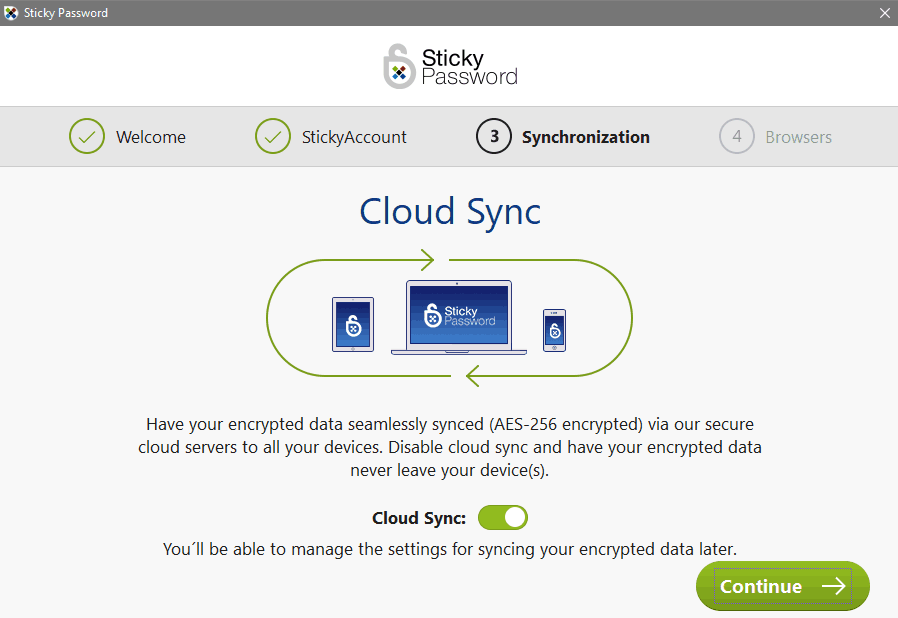Click the Cloud Sync label text
Image resolution: width=898 pixels, height=618 pixels.
click(x=418, y=517)
